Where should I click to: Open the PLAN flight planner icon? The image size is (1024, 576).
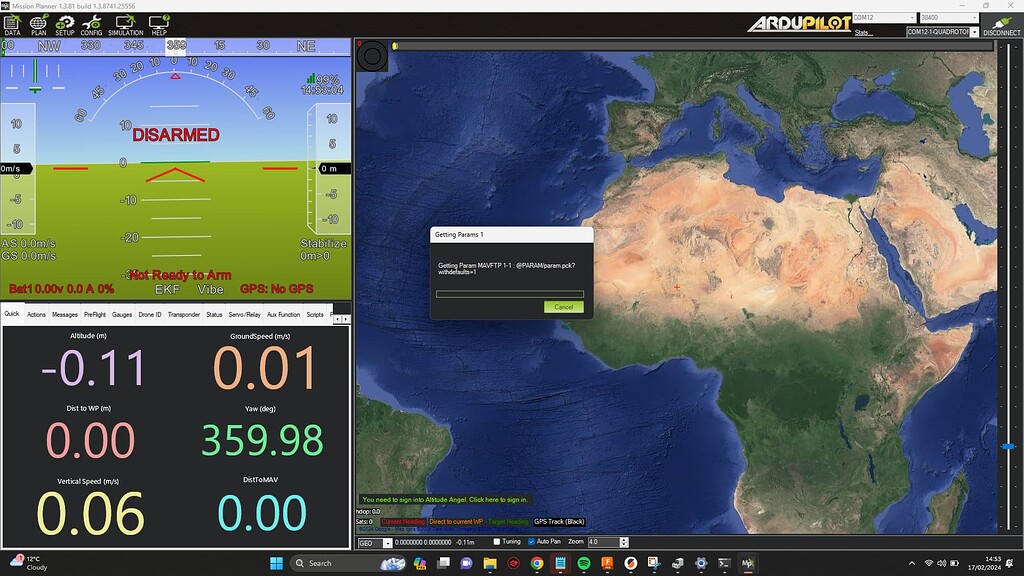click(x=38, y=25)
